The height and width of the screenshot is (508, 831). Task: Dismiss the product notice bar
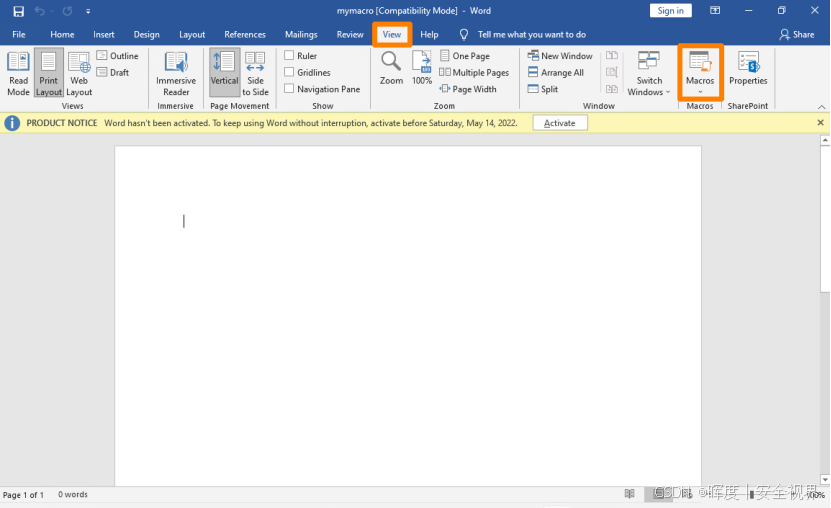820,122
